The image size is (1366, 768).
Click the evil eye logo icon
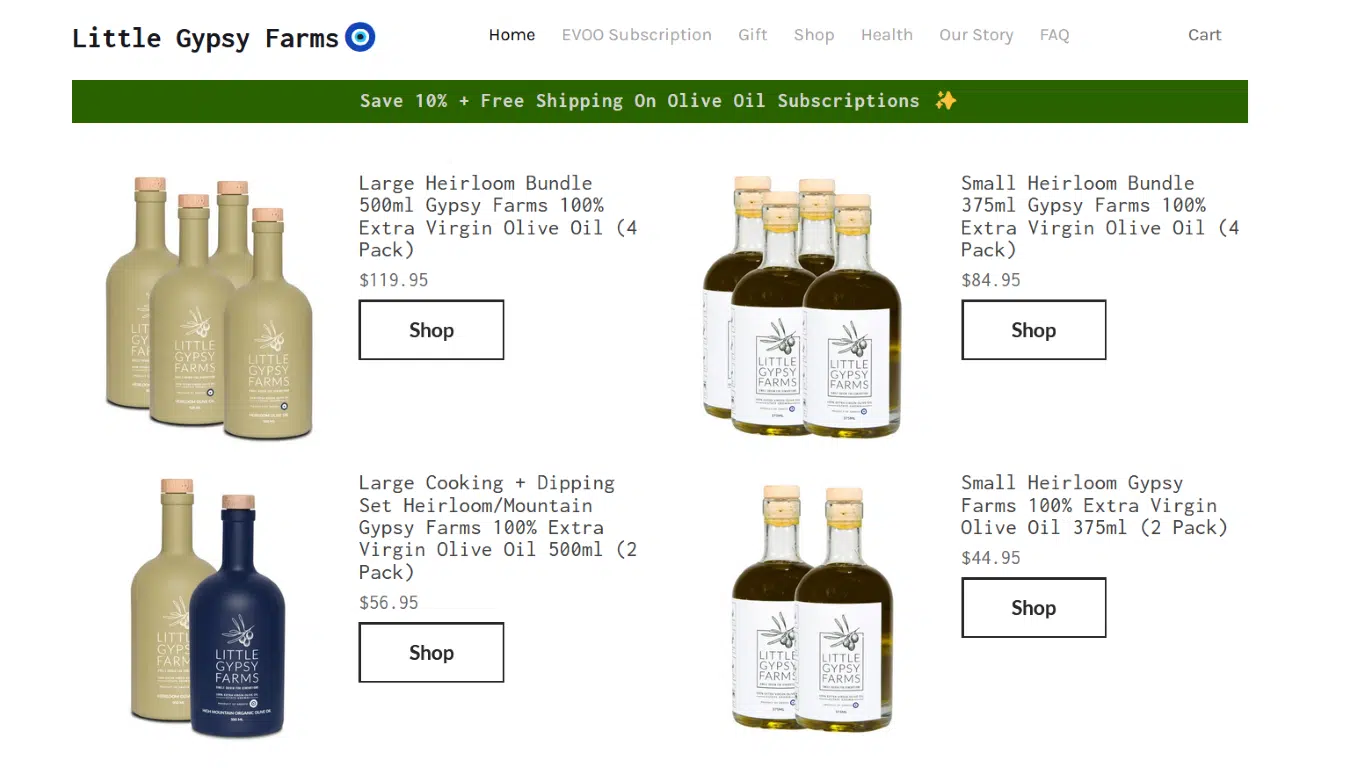point(360,38)
